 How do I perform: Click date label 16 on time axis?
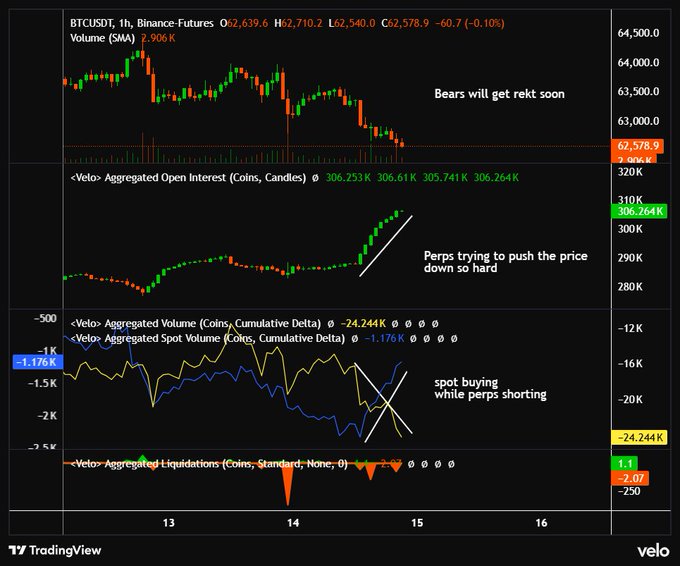pyautogui.click(x=541, y=523)
